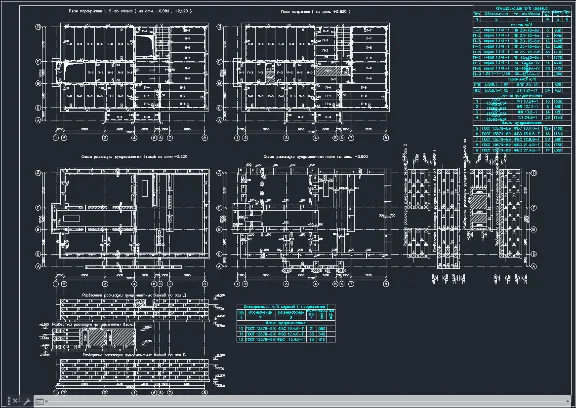Select the bottommost brick wall elevation drawing
Image resolution: width=576 pixels, height=408 pixels.
134,370
